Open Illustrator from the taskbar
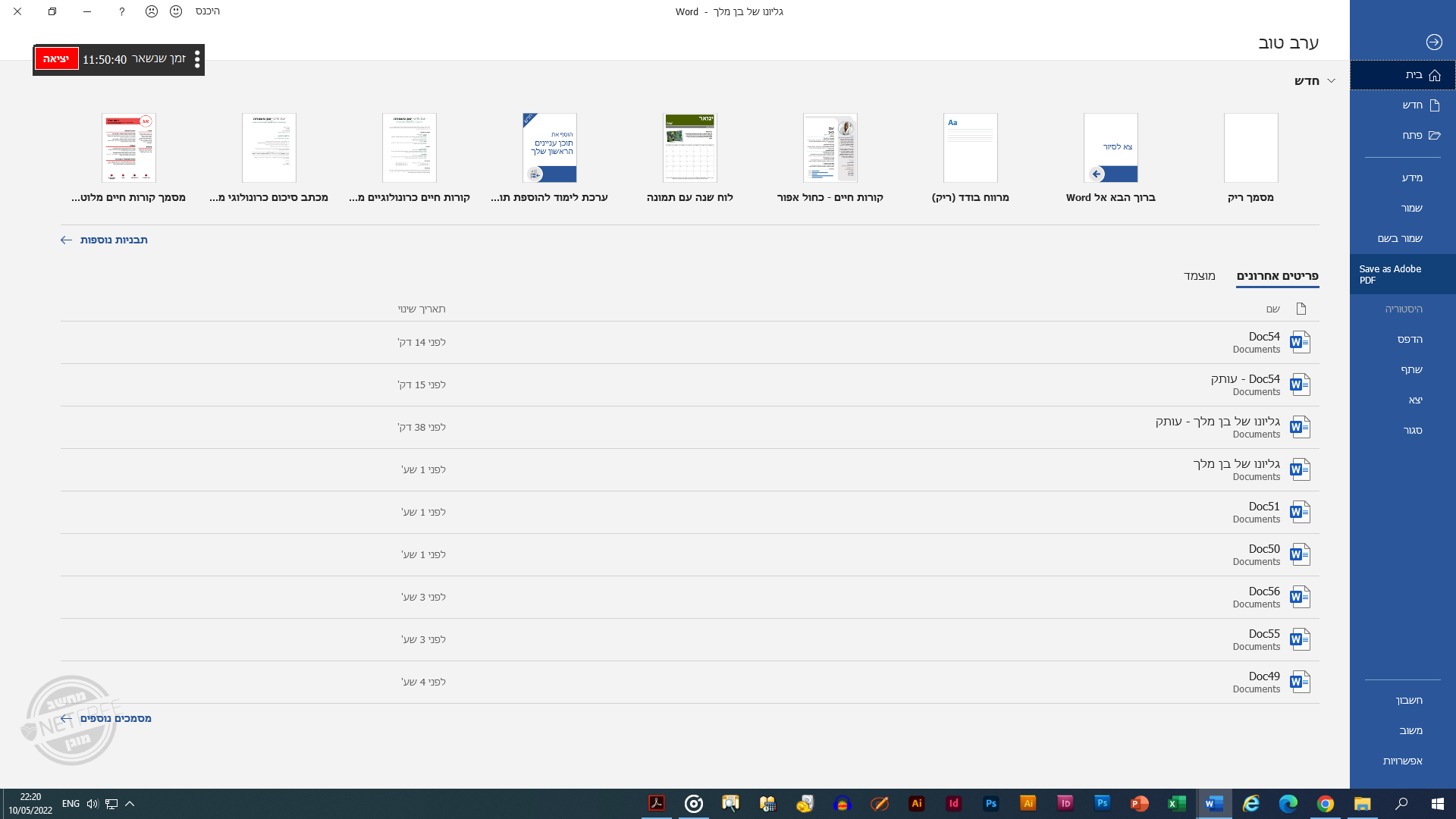 [x=916, y=804]
